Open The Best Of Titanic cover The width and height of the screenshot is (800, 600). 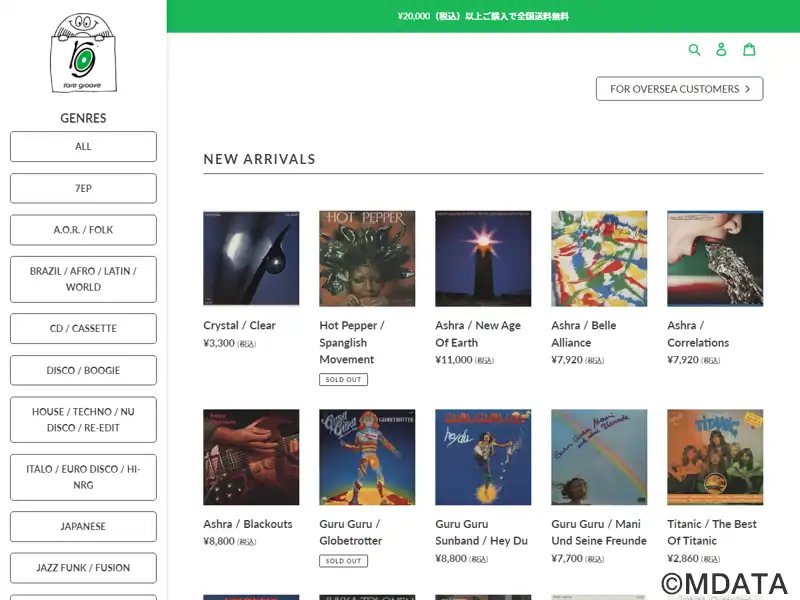pos(715,457)
